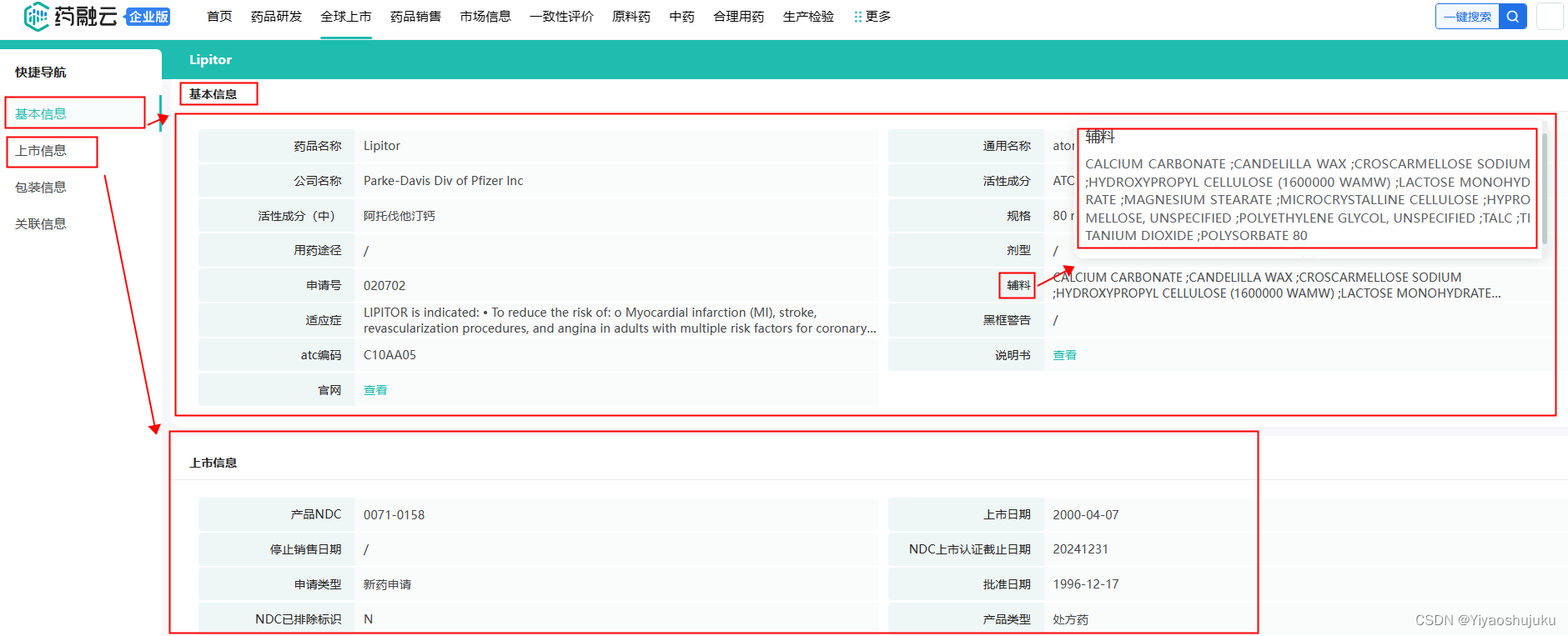The image size is (1568, 636).
Task: Click the 上市信息 section heading
Action: pyautogui.click(x=213, y=463)
